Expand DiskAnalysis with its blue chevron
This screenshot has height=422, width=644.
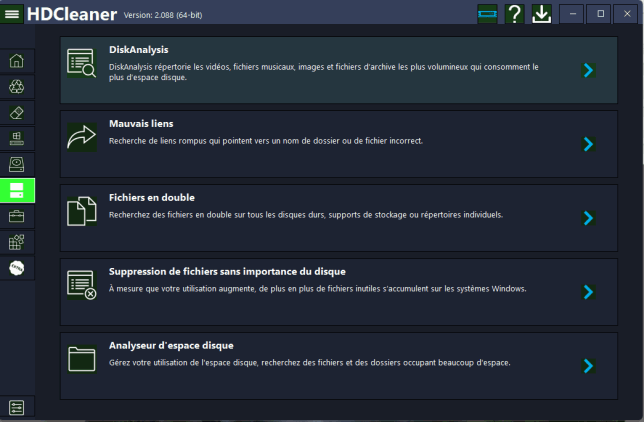coord(589,70)
